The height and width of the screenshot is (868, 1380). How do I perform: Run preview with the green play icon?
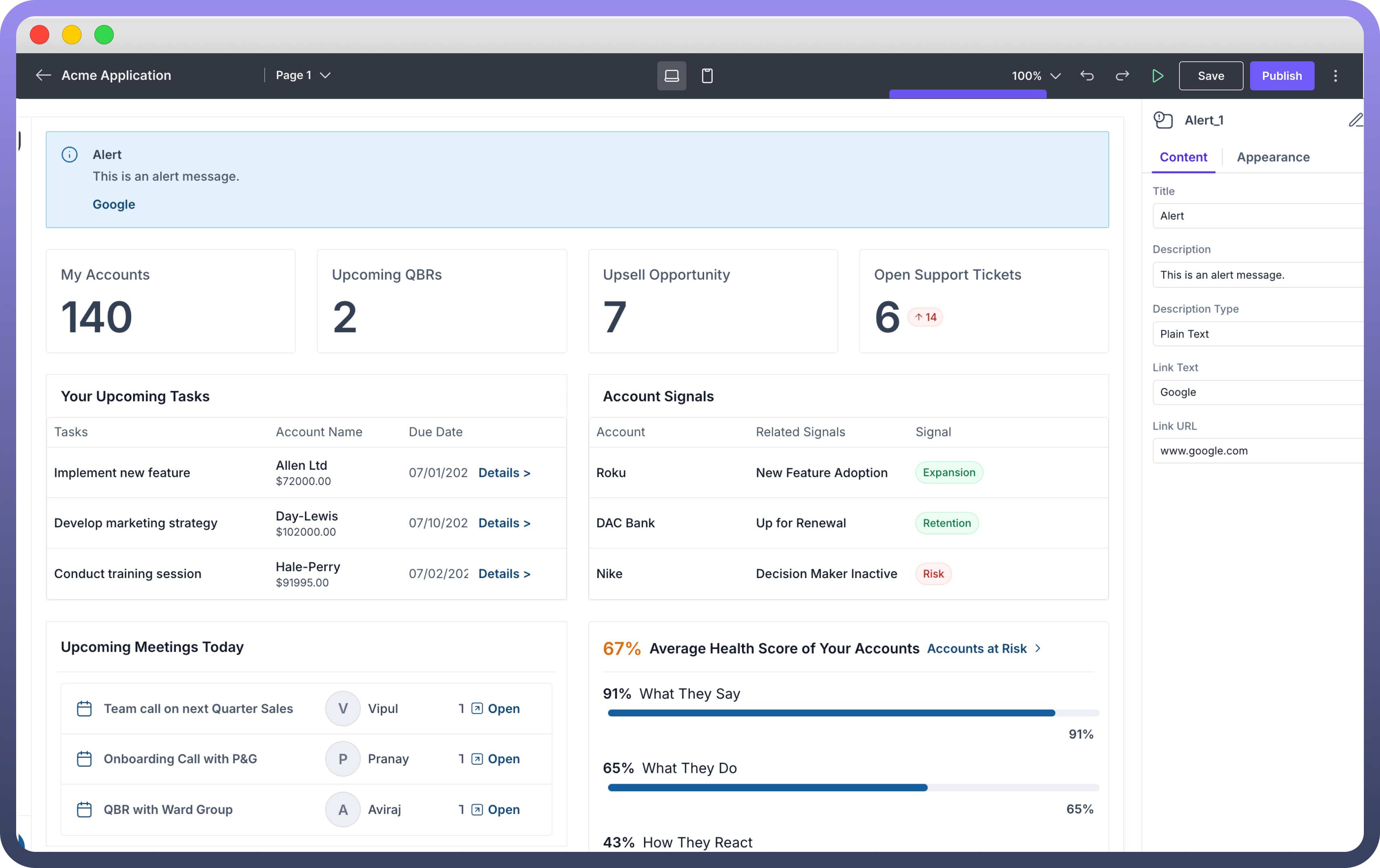coord(1157,76)
